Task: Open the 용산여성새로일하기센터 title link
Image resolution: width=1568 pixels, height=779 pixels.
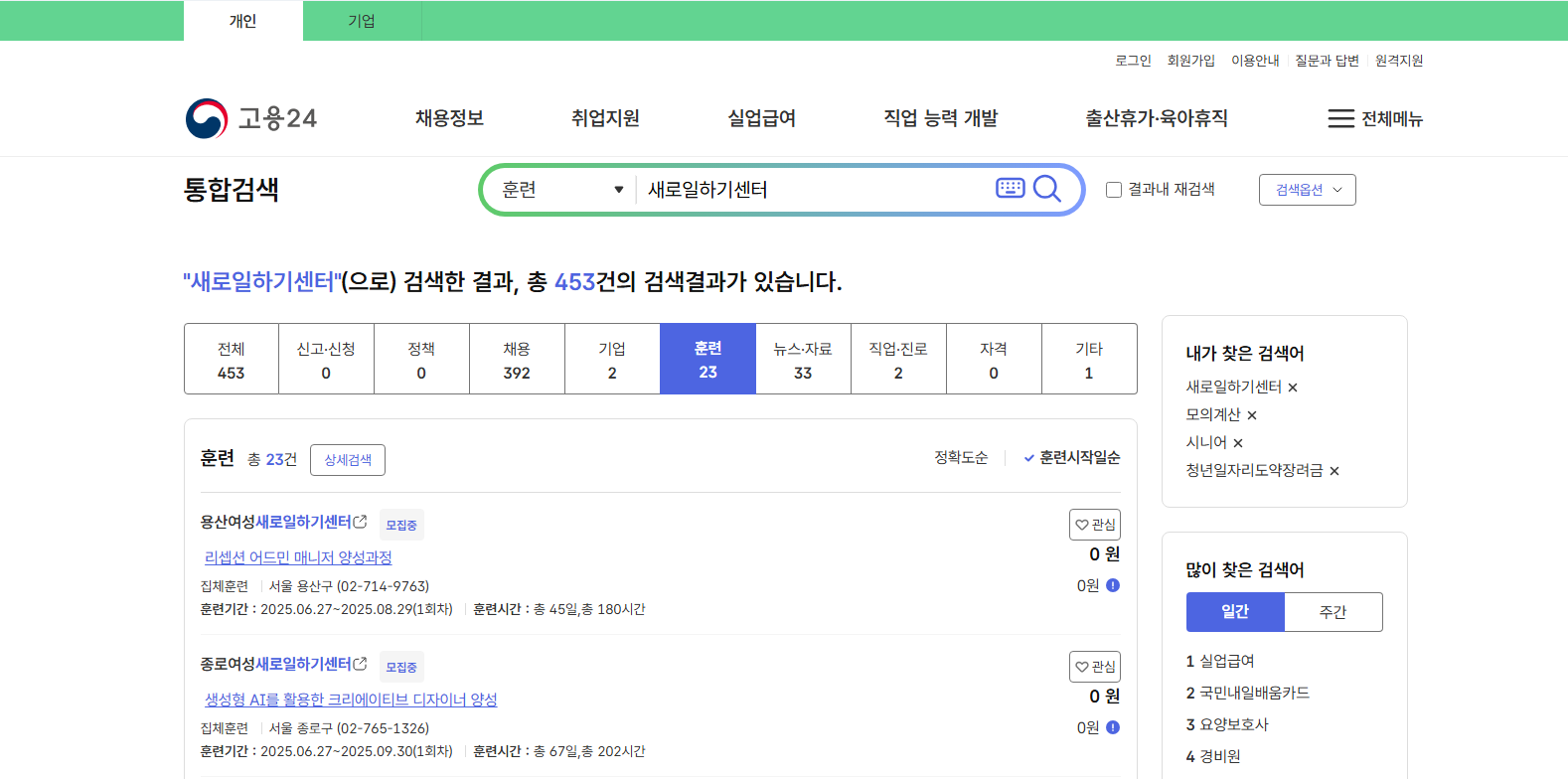Action: click(276, 522)
